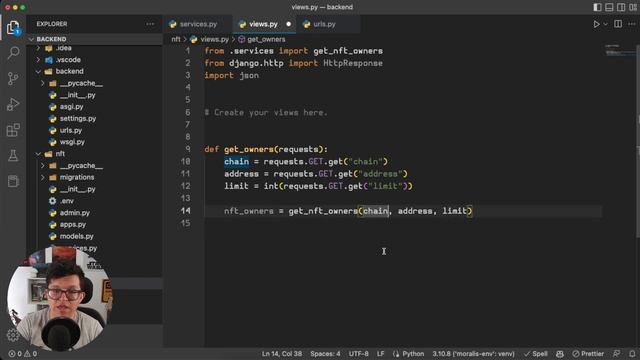This screenshot has width=640, height=360.
Task: Open the Run and Debug view
Action: point(13,104)
